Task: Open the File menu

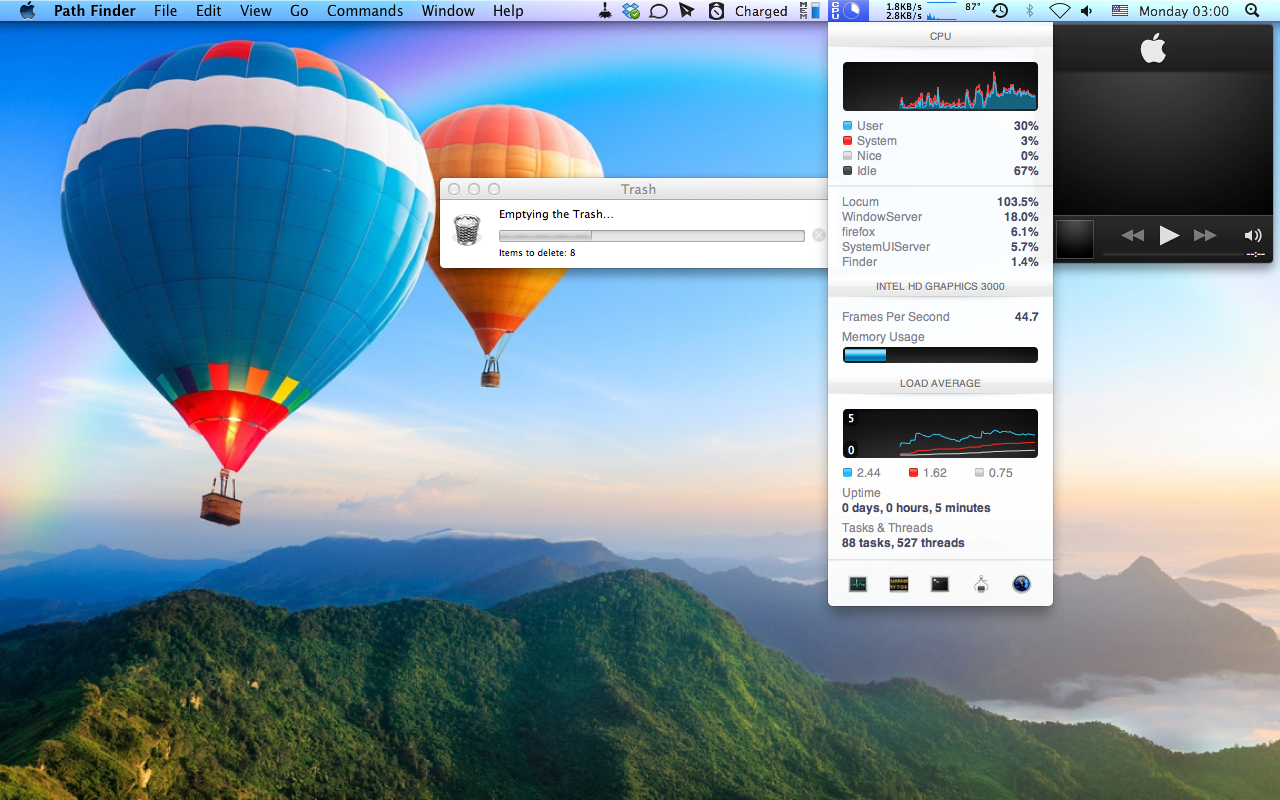Action: click(166, 11)
